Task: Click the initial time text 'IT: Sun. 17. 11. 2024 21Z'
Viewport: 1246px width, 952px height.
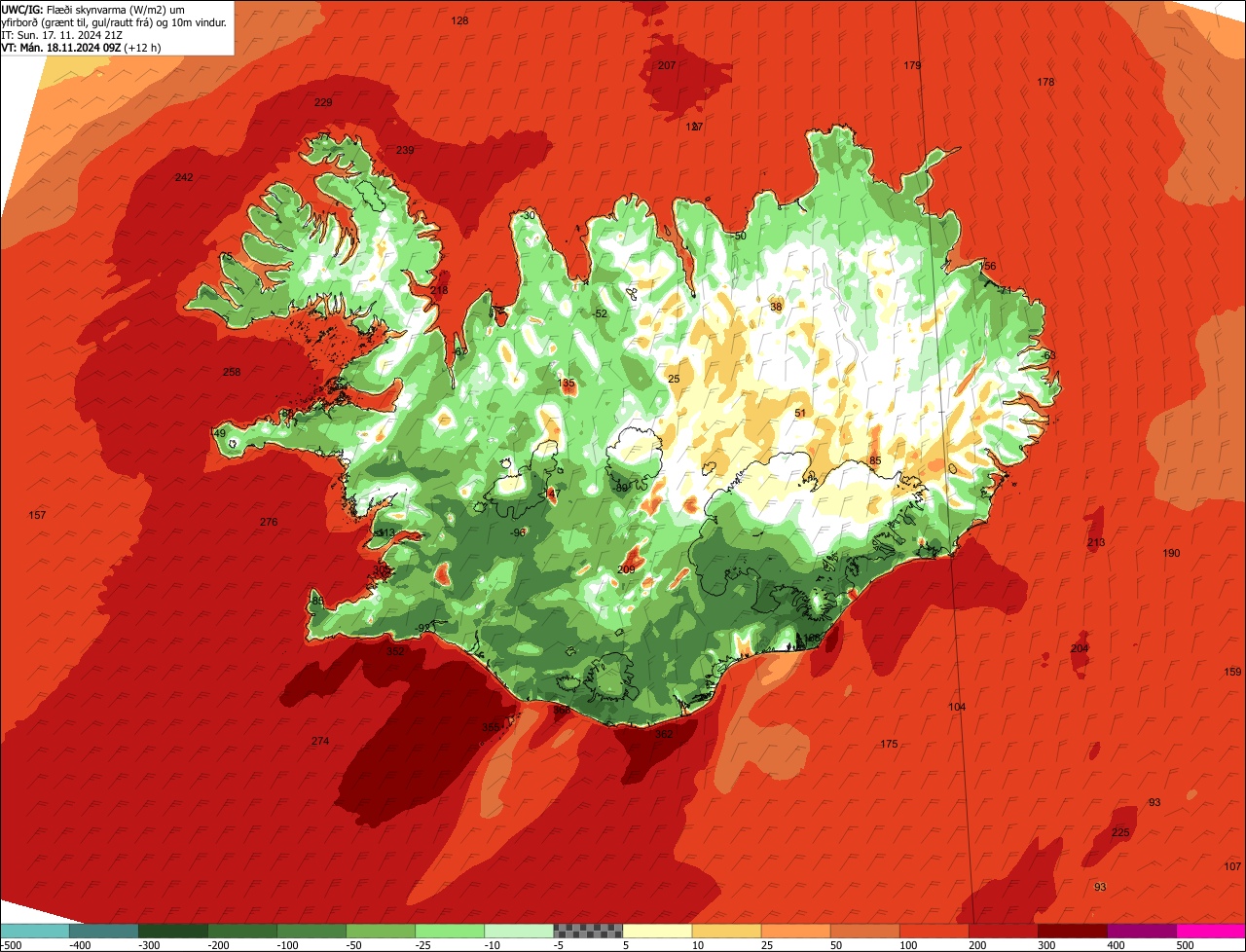Action: 61,35
